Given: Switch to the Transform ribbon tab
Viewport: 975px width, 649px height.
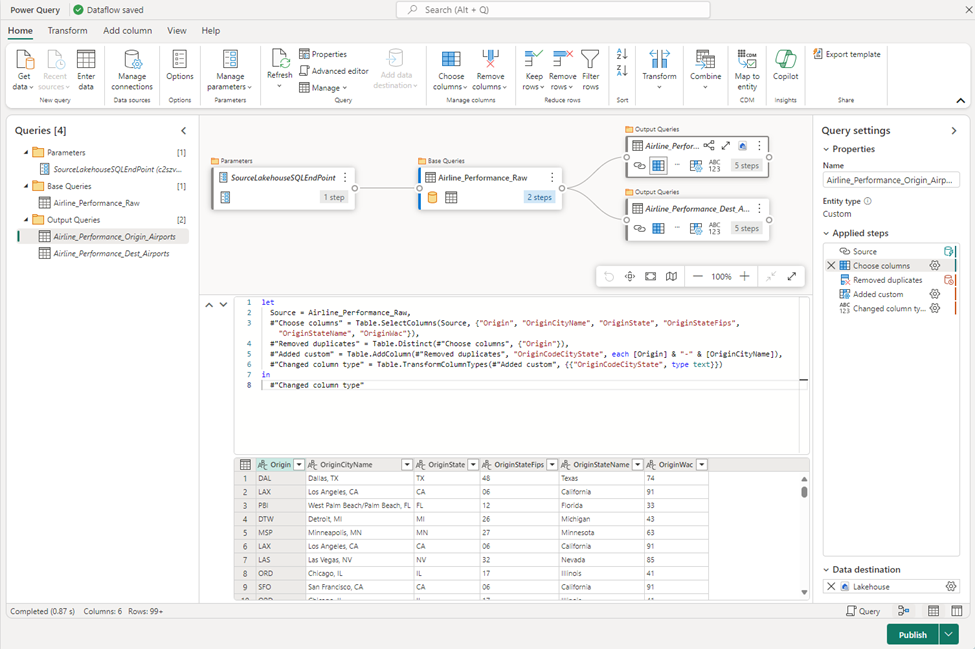Looking at the screenshot, I should click(x=67, y=31).
